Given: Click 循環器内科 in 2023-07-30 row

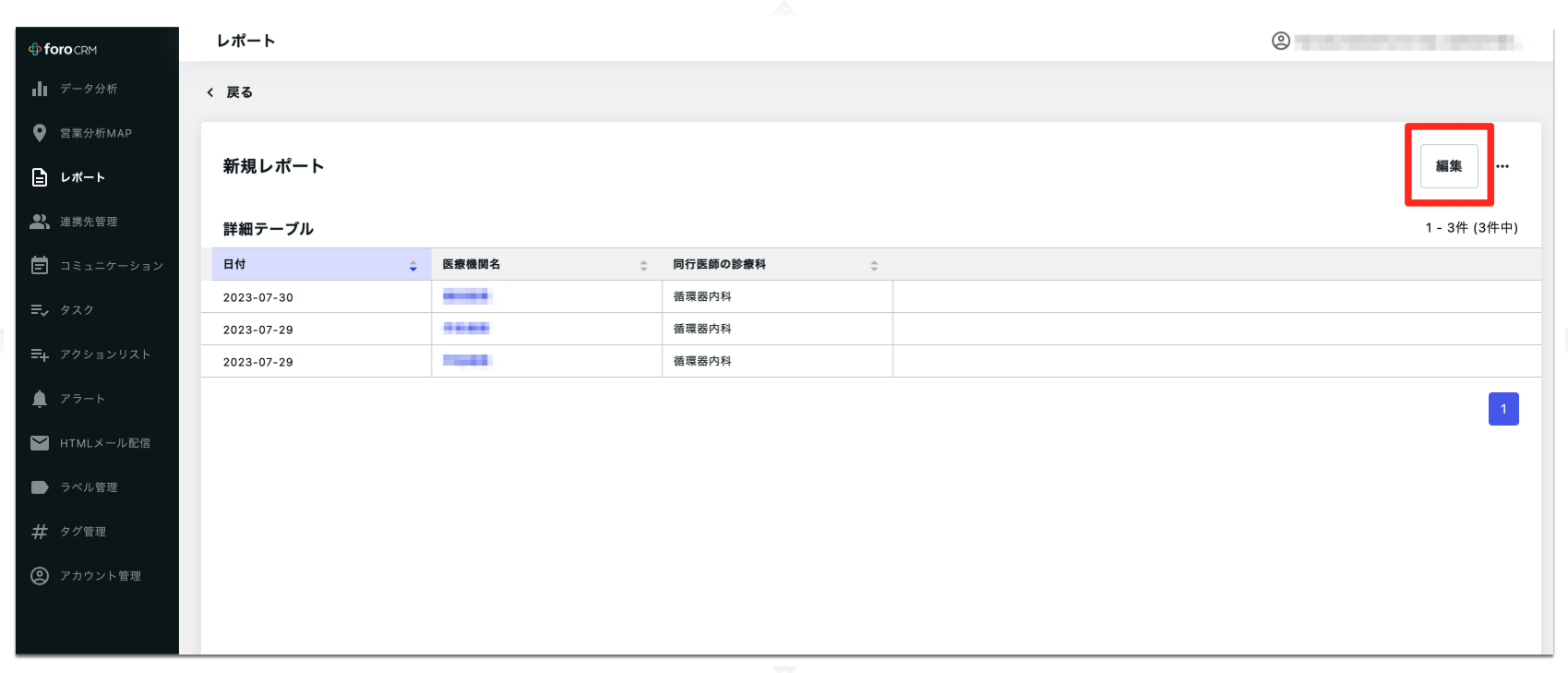Looking at the screenshot, I should coord(702,296).
